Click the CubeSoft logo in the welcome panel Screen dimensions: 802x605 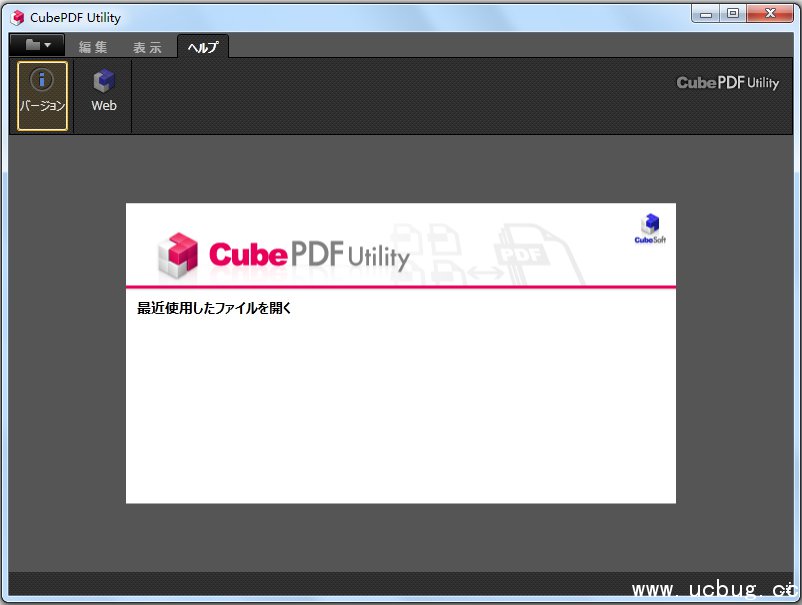[x=649, y=228]
